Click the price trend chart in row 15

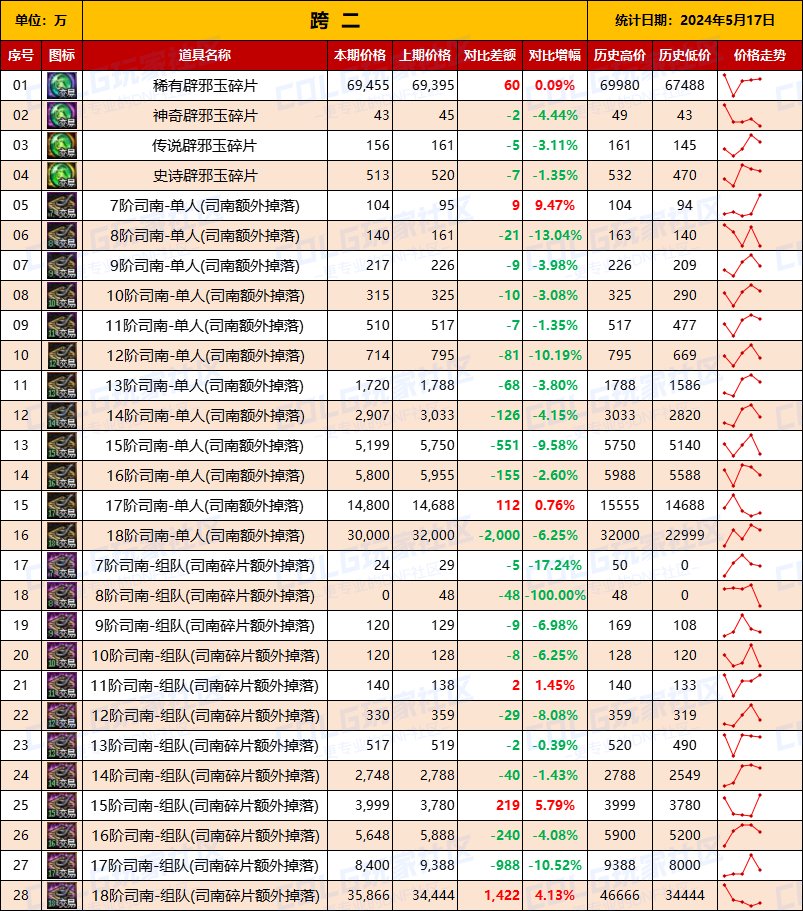point(742,505)
